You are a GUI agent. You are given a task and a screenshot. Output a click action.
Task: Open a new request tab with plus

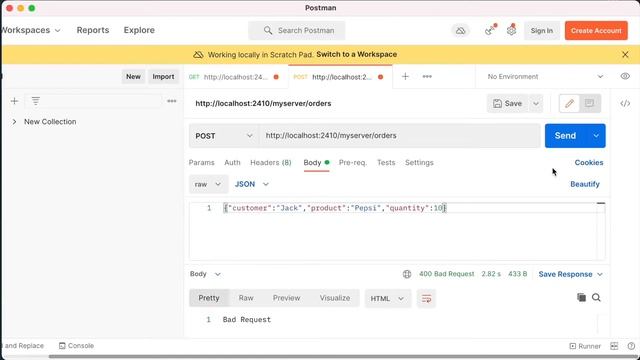pyautogui.click(x=405, y=76)
